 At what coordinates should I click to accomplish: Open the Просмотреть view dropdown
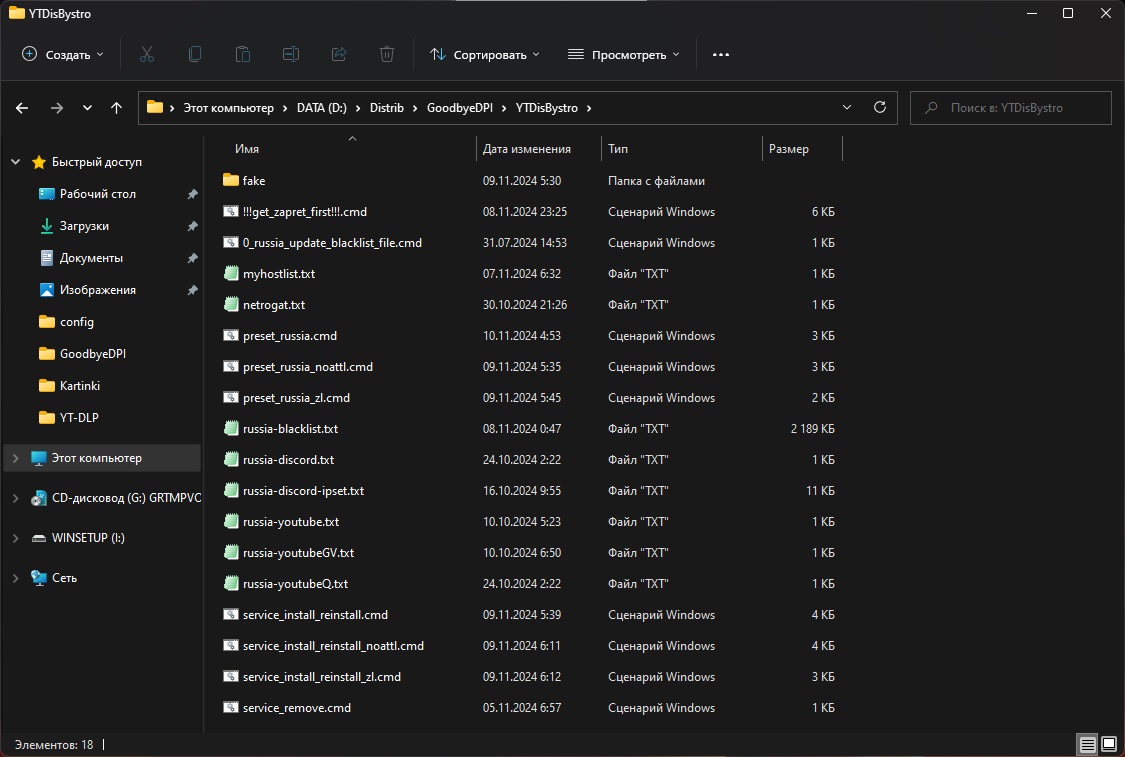point(624,54)
